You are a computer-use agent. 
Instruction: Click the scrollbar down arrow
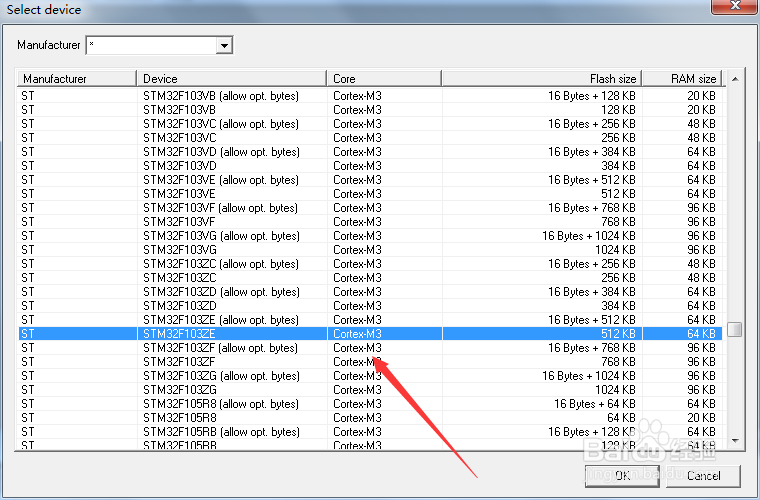point(735,440)
